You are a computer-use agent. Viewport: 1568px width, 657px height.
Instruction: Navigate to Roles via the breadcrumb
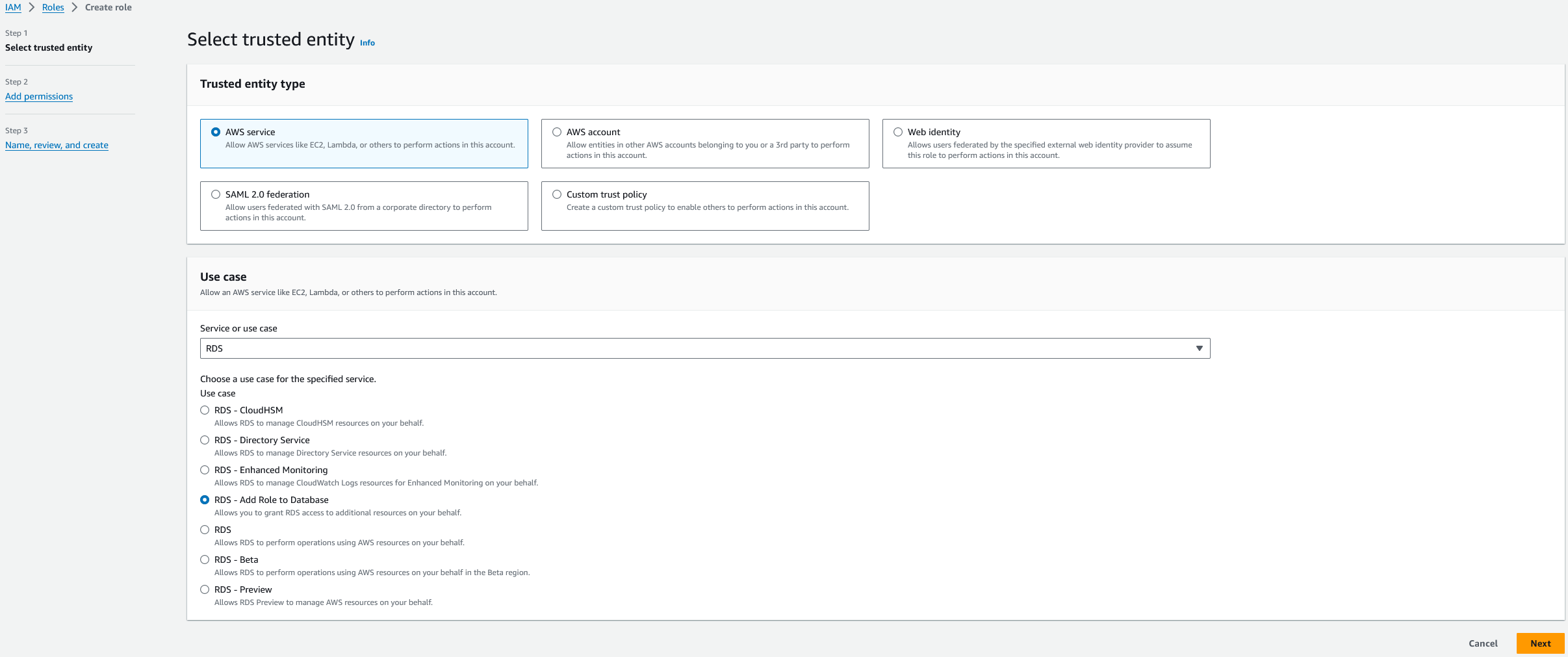[x=53, y=7]
